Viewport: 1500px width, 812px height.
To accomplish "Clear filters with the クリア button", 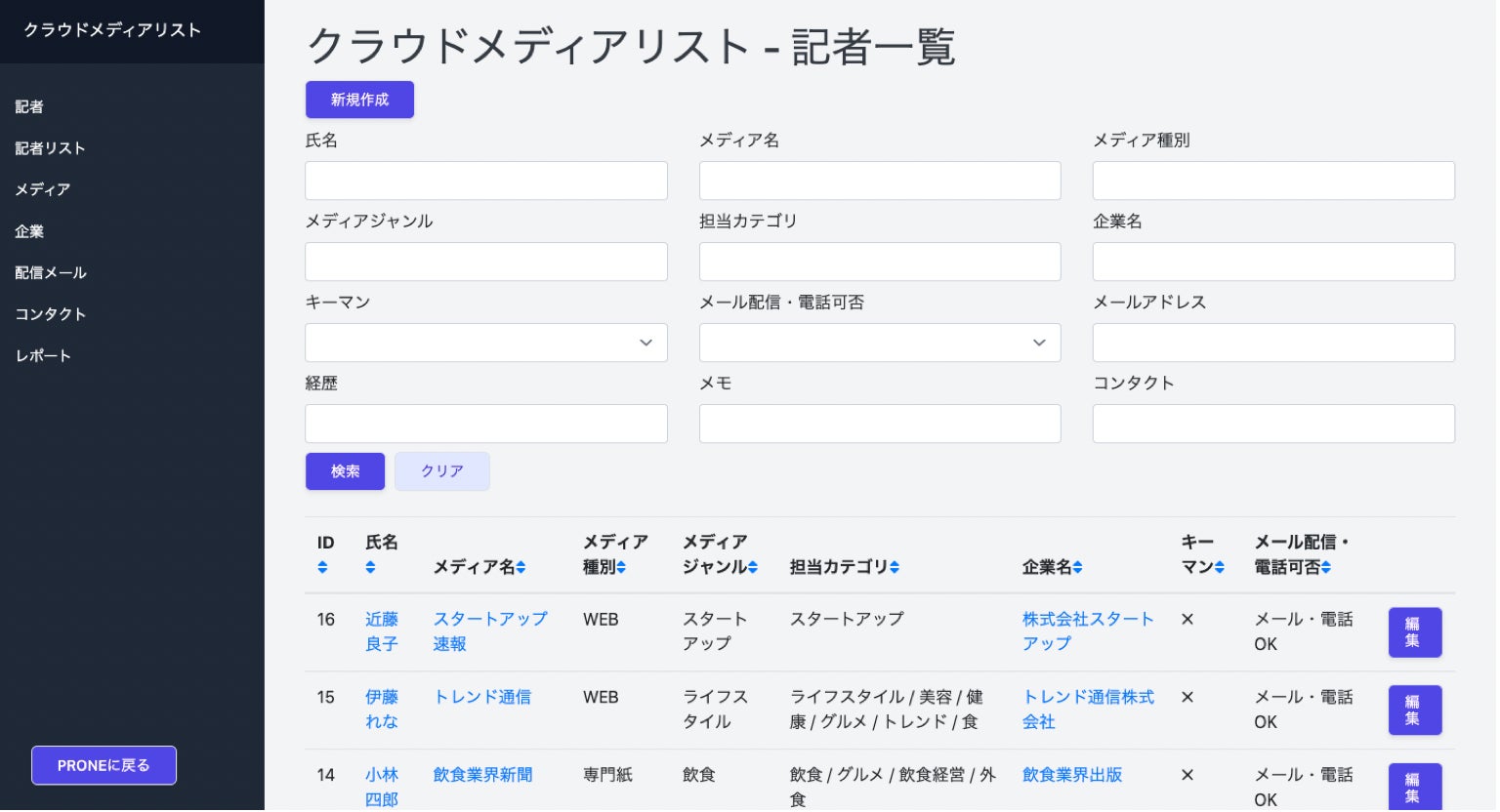I will (442, 471).
